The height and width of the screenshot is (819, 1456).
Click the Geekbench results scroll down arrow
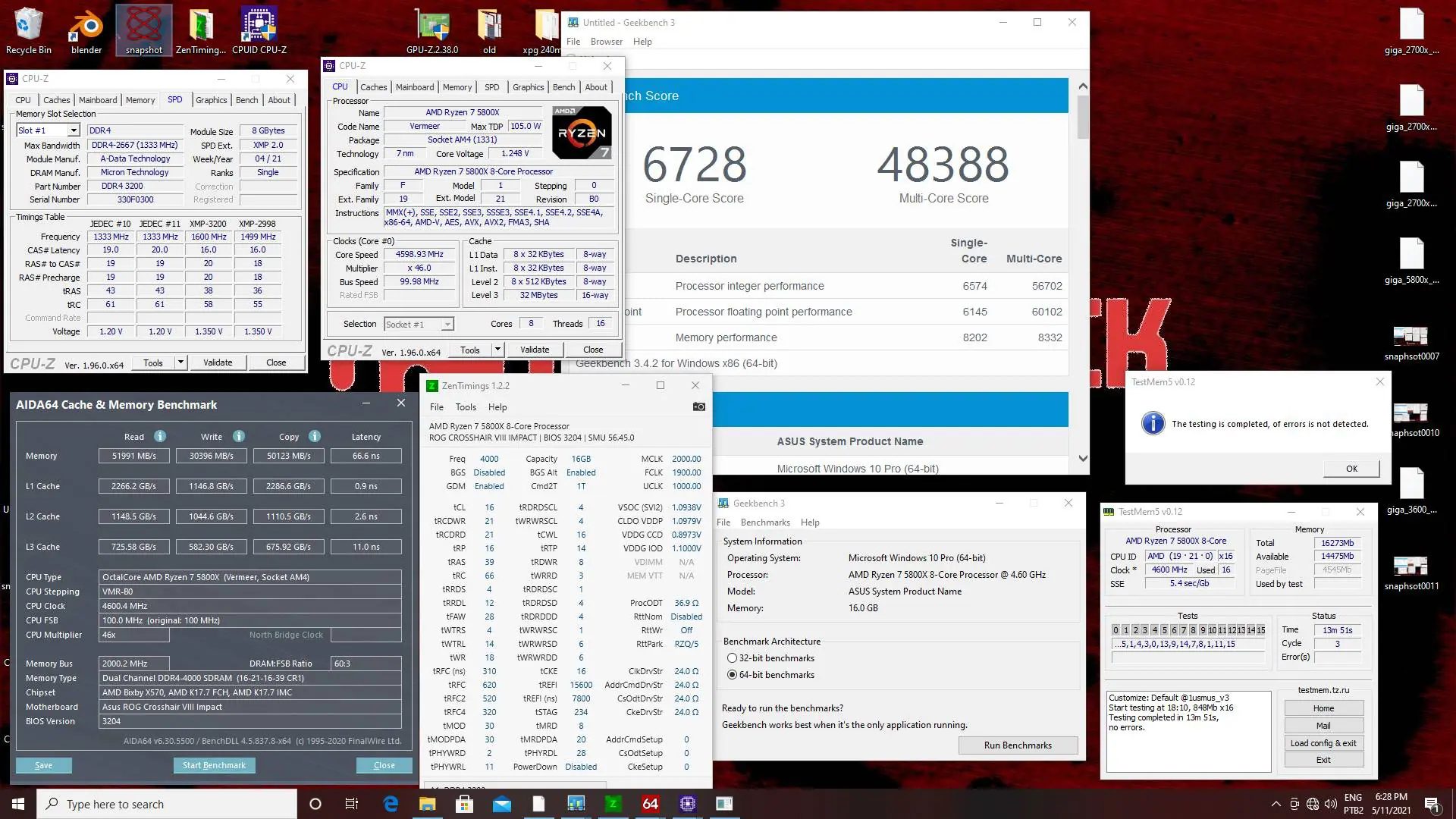point(1083,458)
